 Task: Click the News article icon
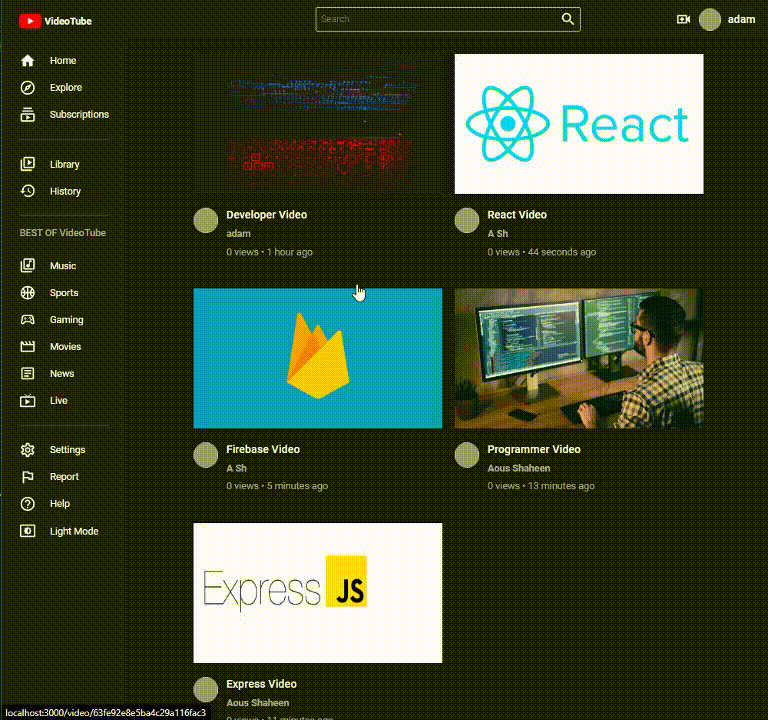(27, 373)
